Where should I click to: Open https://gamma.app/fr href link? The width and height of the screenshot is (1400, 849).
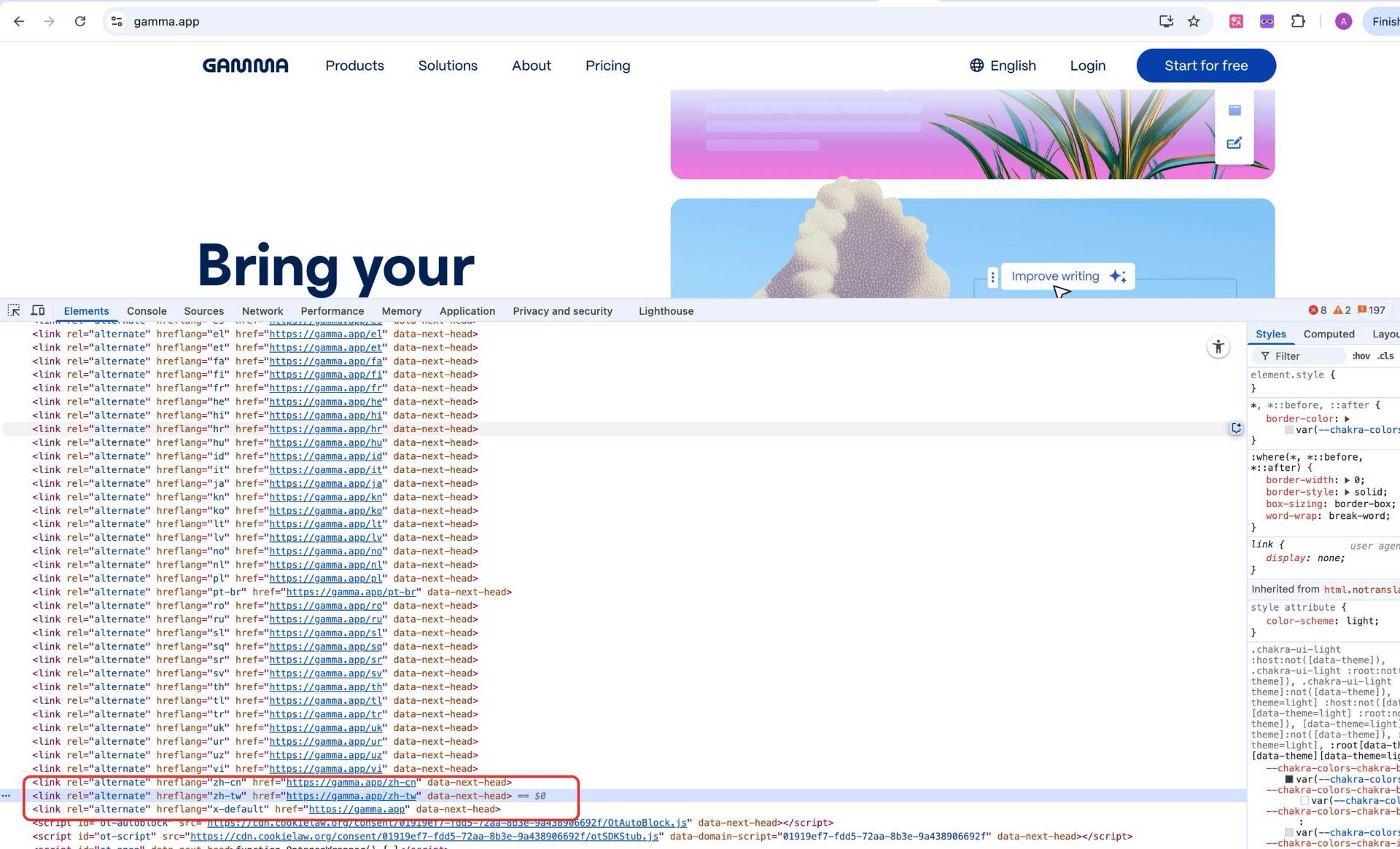[326, 388]
